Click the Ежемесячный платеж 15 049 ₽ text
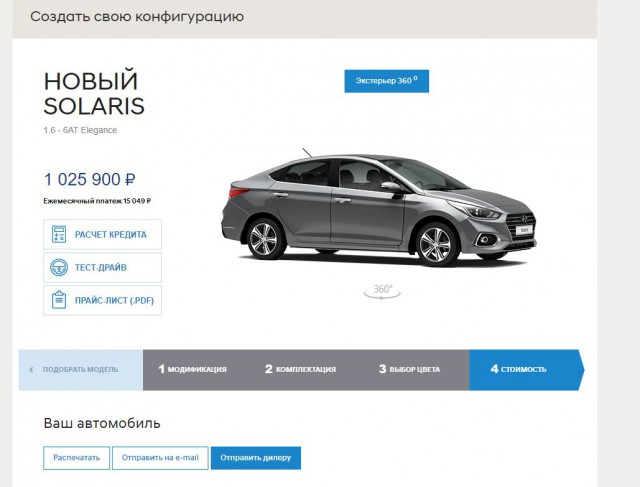This screenshot has height=487, width=640. pos(97,201)
